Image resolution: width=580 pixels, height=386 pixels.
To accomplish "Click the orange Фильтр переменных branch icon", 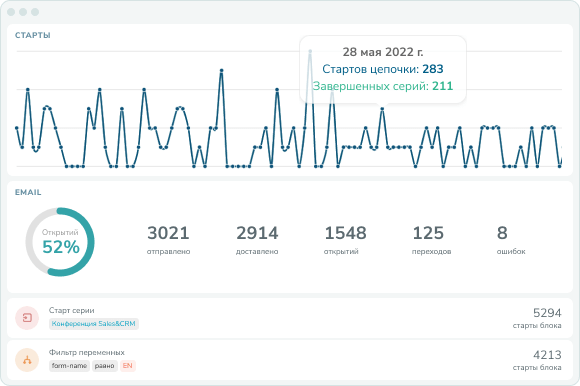I will (27, 360).
